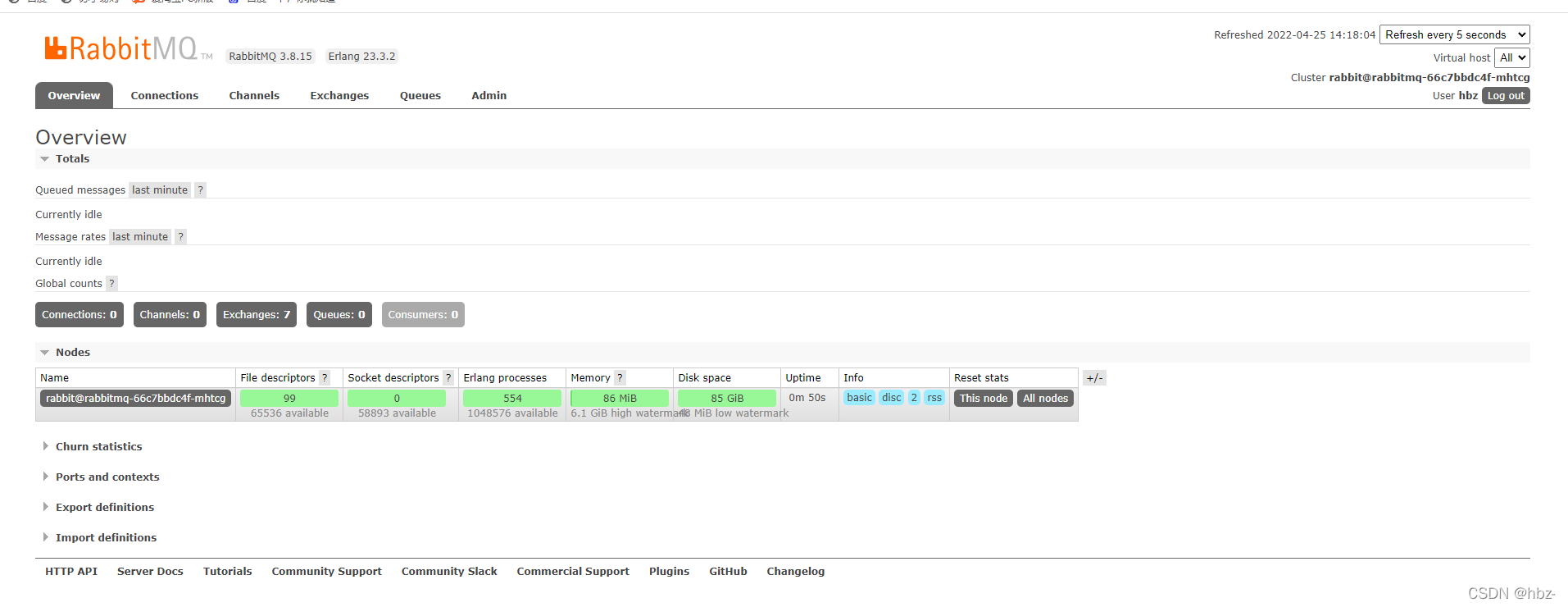Open the Exchanges tab
This screenshot has height=607, width=1568.
pos(339,96)
